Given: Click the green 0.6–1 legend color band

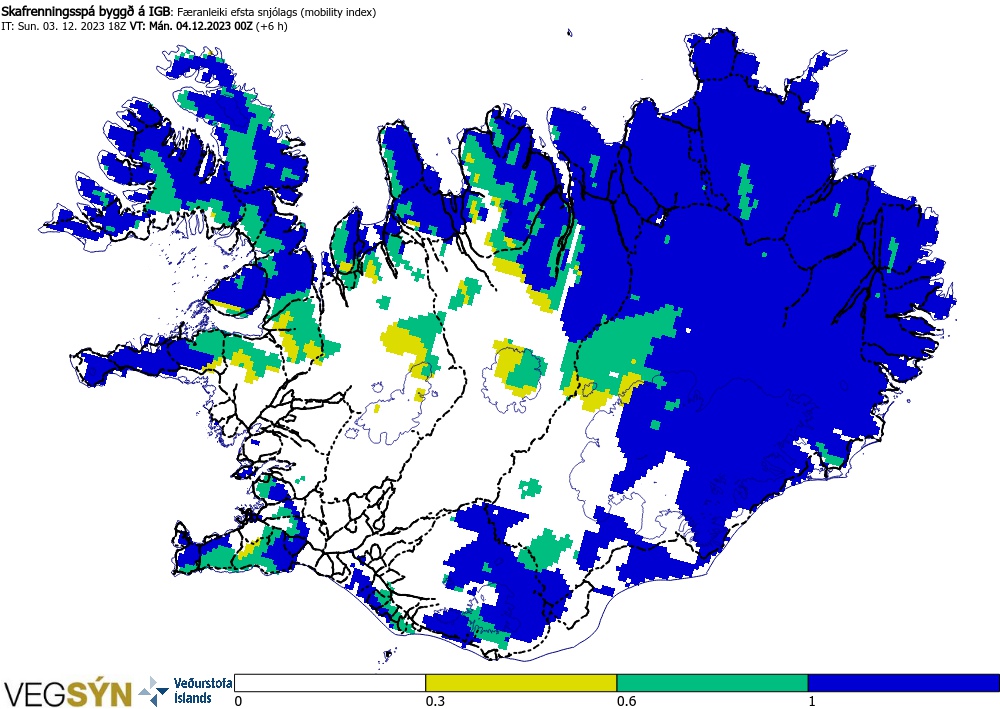Looking at the screenshot, I should (x=712, y=683).
